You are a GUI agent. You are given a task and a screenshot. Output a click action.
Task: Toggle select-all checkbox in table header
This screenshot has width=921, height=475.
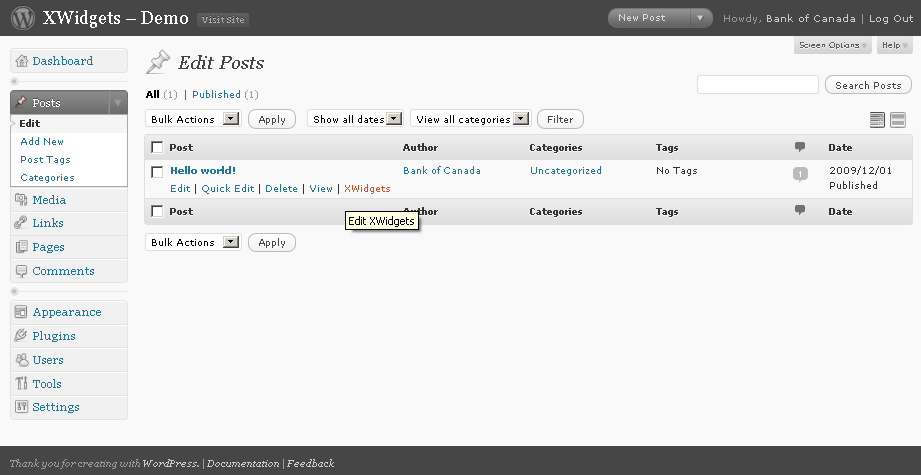(157, 147)
